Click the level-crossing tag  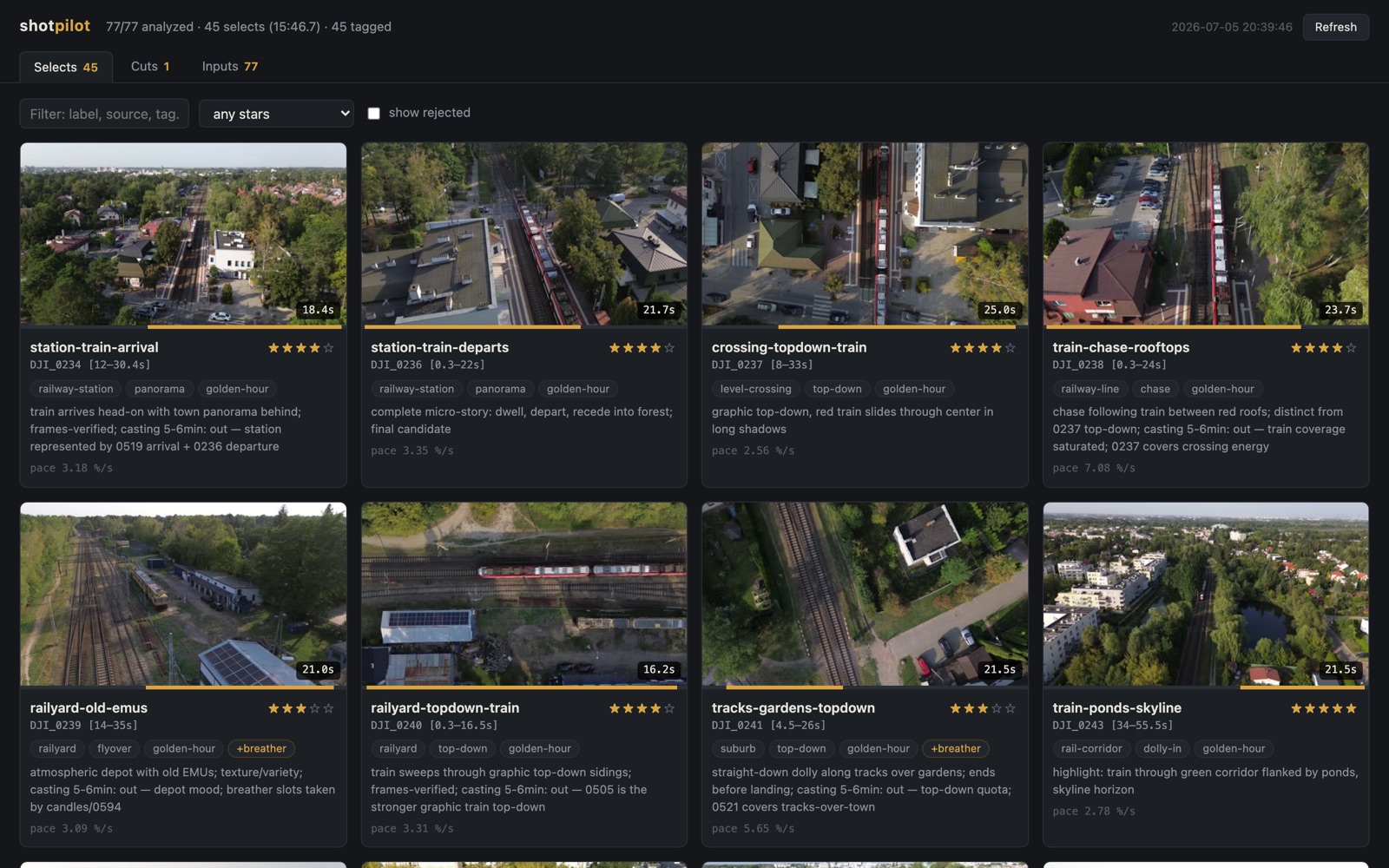click(755, 389)
